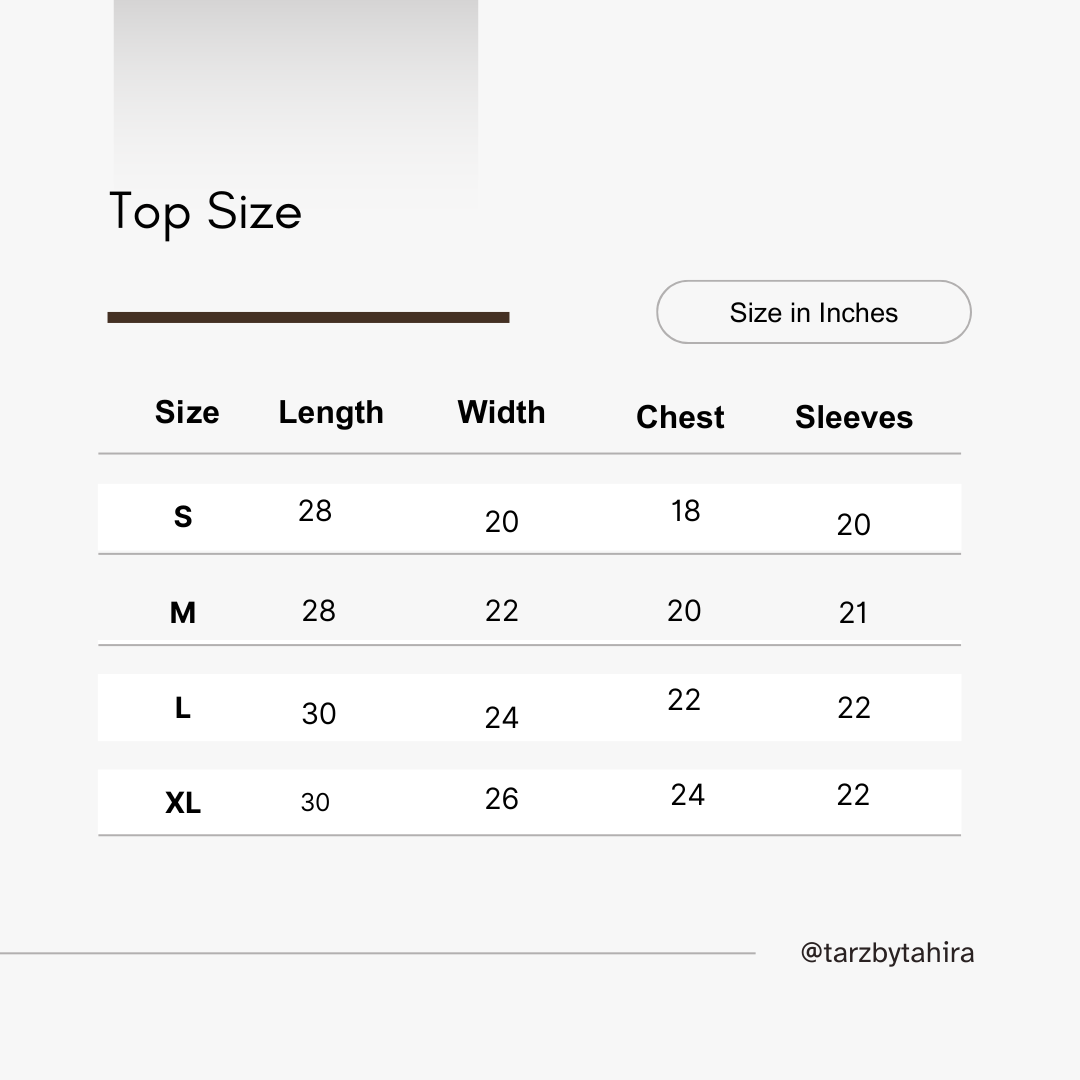
Task: Select the "Top Size" heading
Action: point(205,212)
